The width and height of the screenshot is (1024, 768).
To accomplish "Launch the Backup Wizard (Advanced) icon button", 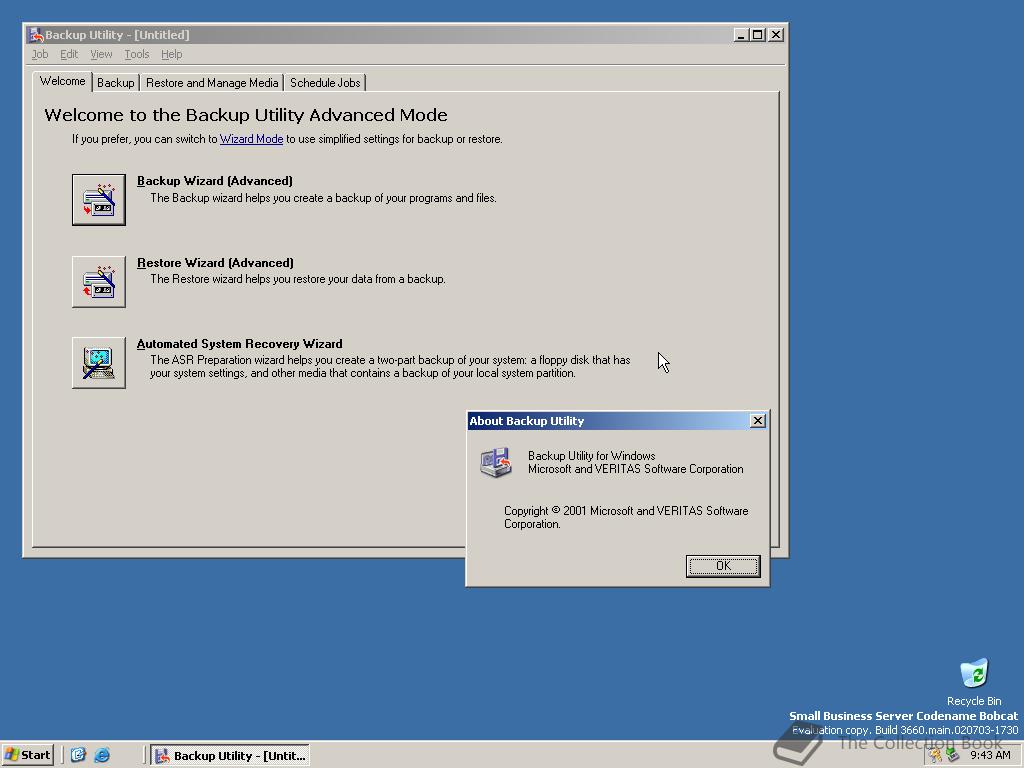I will point(99,200).
